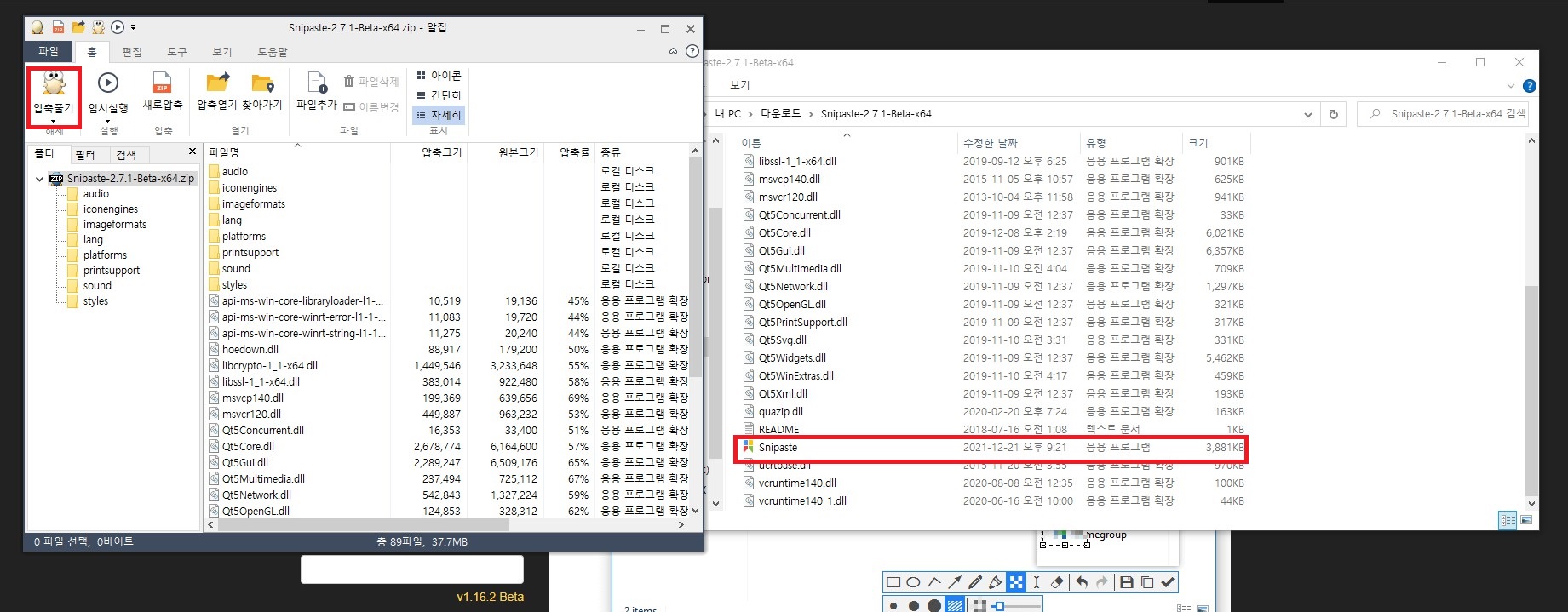1568x612 pixels.
Task: Switch to the 도구 ribbon tab
Action: [177, 52]
